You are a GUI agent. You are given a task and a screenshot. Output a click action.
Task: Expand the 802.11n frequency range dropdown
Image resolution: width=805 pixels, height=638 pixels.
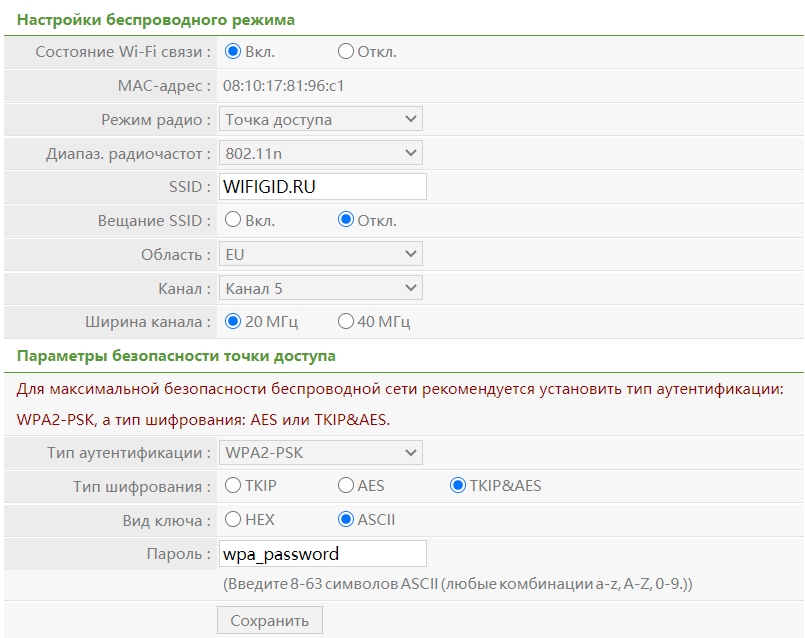coord(320,153)
